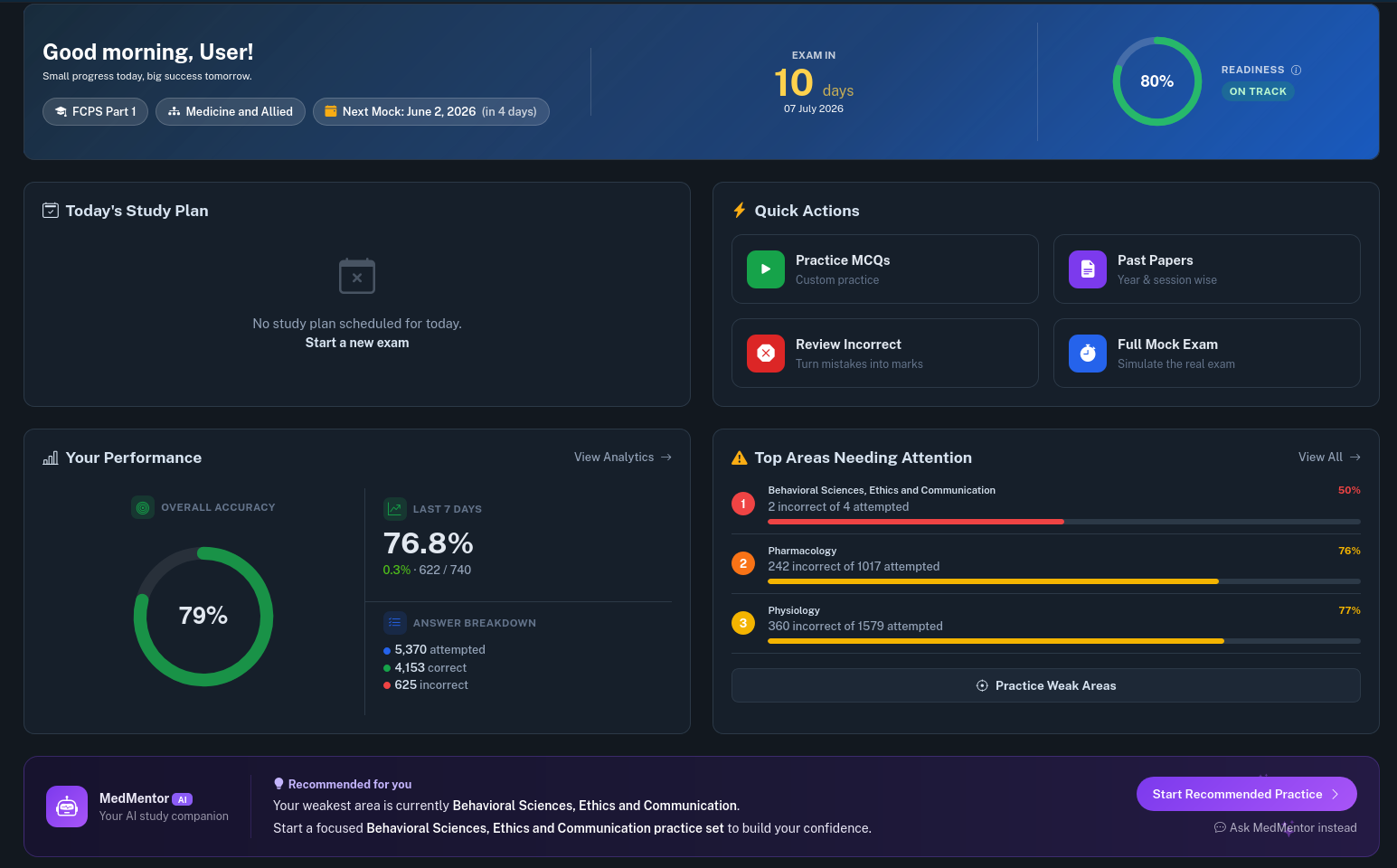Click the Last 7 Days trend icon
The width and height of the screenshot is (1397, 868).
395,509
